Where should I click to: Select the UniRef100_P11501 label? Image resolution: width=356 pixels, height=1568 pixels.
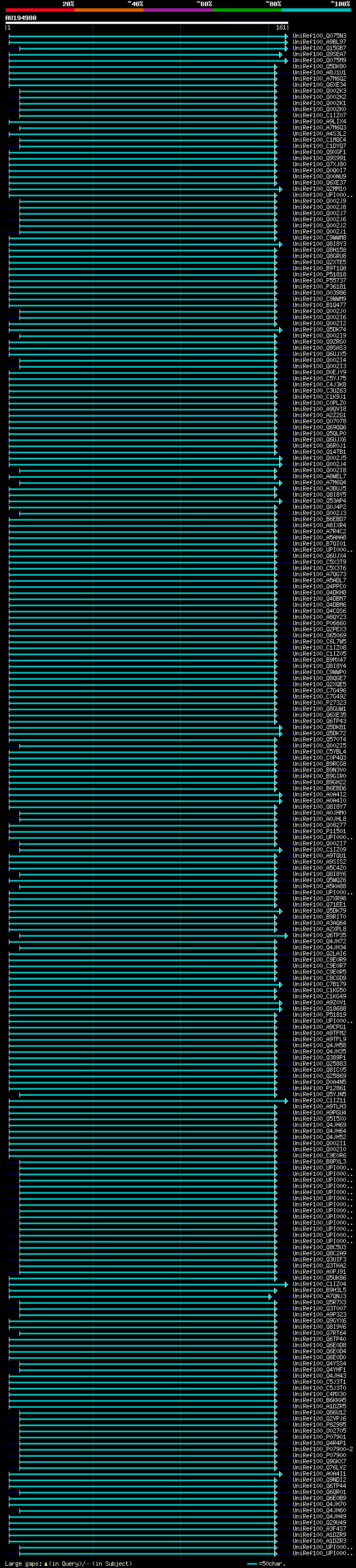tap(319, 831)
